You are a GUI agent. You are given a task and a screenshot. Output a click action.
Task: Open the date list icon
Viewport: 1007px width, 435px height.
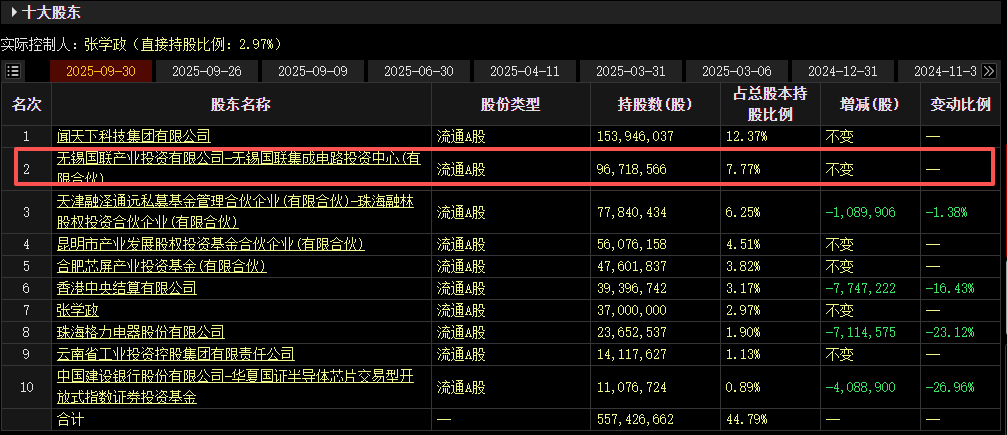pyautogui.click(x=13, y=71)
